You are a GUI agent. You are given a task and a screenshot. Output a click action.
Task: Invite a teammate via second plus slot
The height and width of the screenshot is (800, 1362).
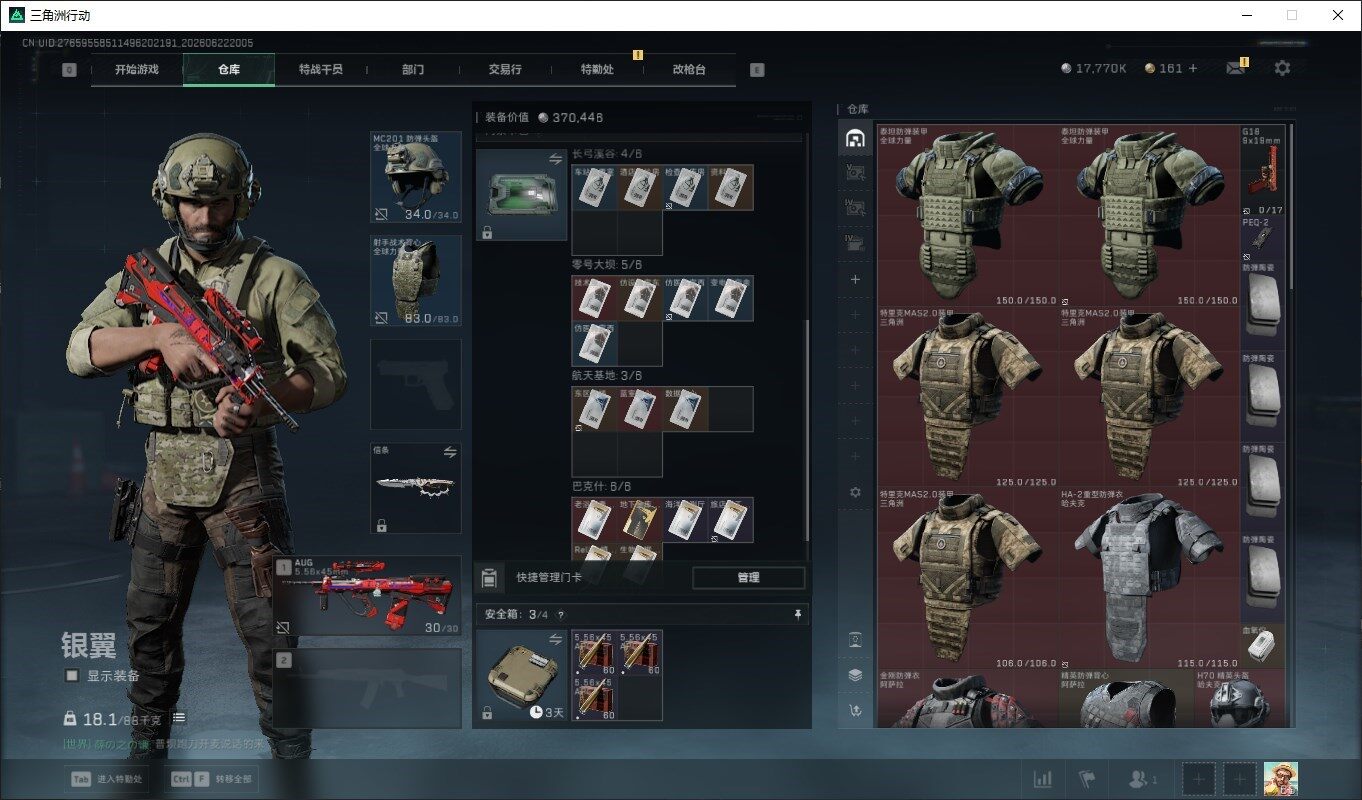(1240, 778)
